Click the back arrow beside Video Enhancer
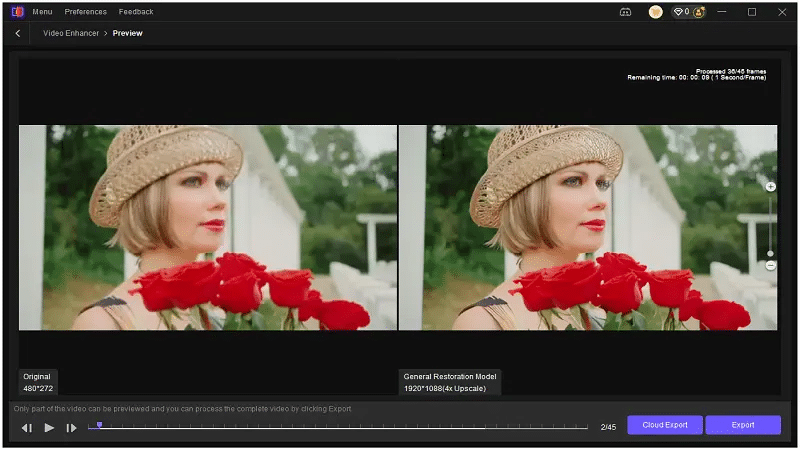Screen dimensions: 800x450 18,33
